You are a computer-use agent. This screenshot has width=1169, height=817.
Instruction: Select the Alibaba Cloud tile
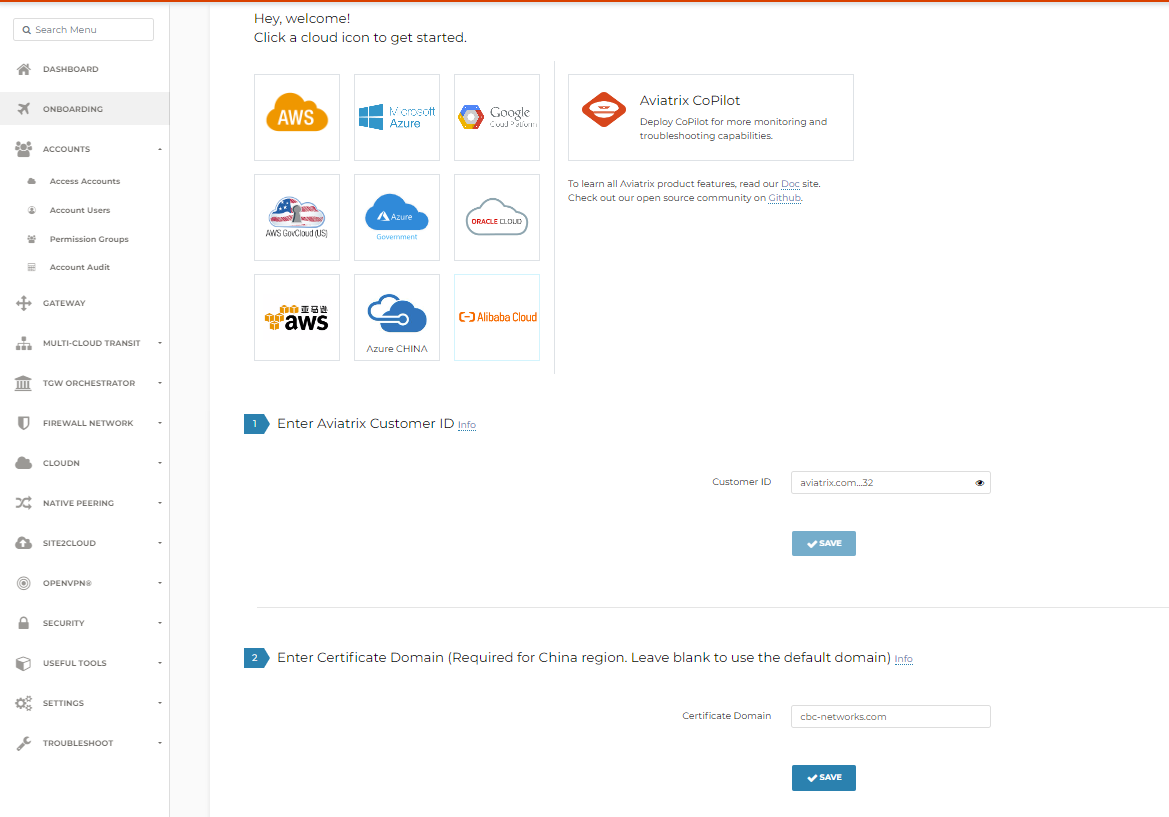(497, 317)
